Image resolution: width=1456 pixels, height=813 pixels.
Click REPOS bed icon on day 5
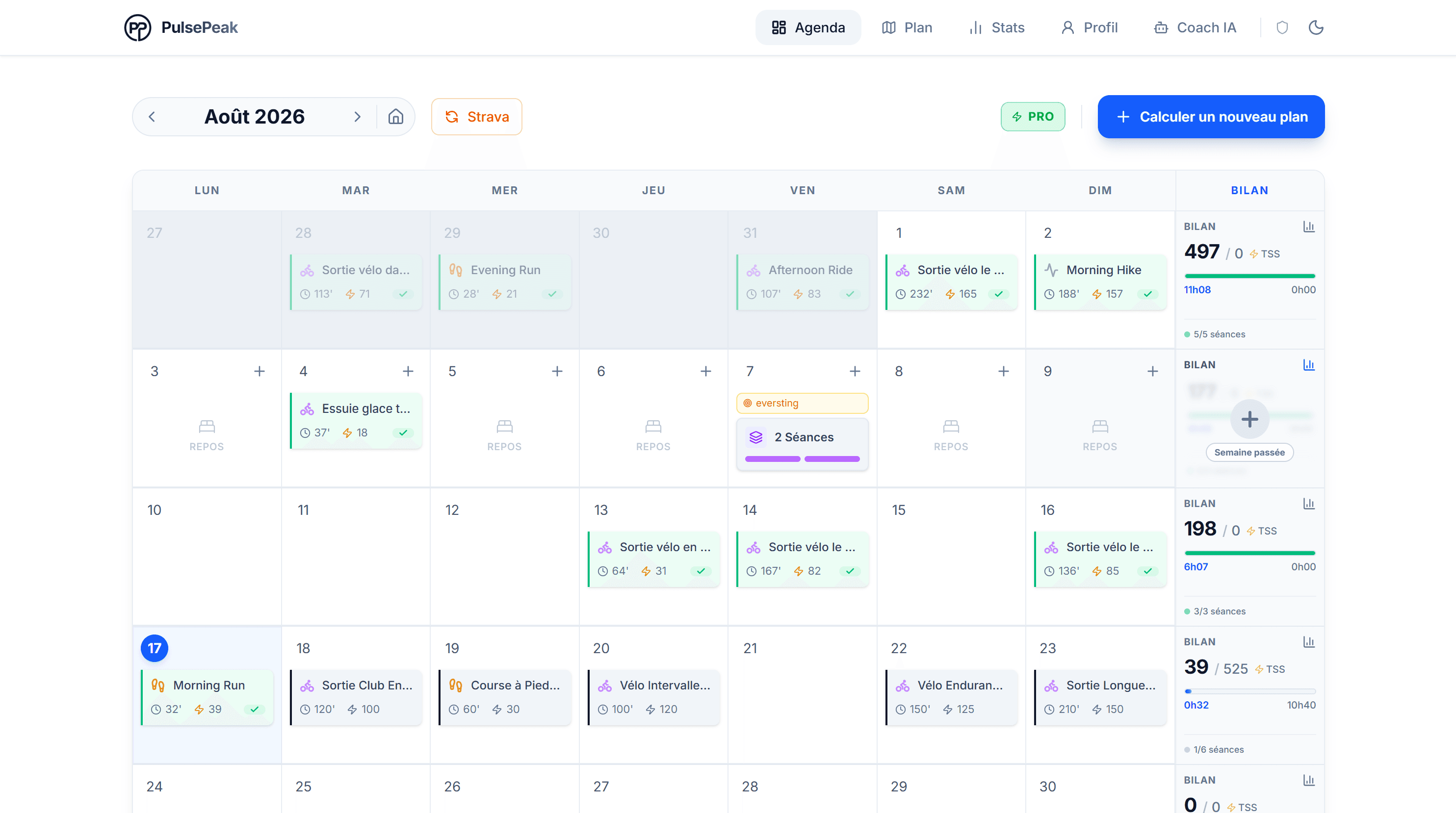point(504,426)
